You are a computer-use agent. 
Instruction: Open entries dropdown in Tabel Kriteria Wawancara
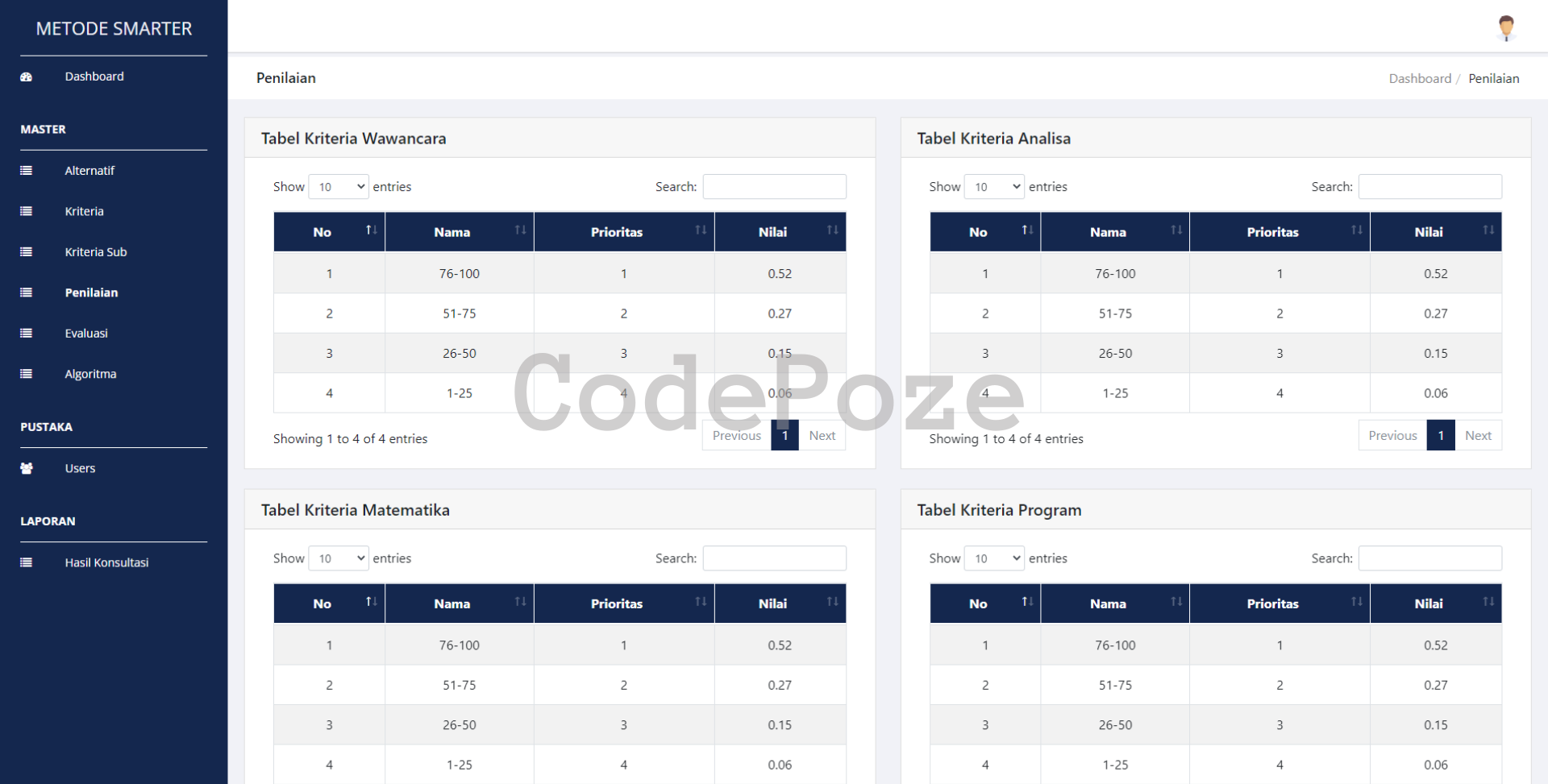point(339,187)
